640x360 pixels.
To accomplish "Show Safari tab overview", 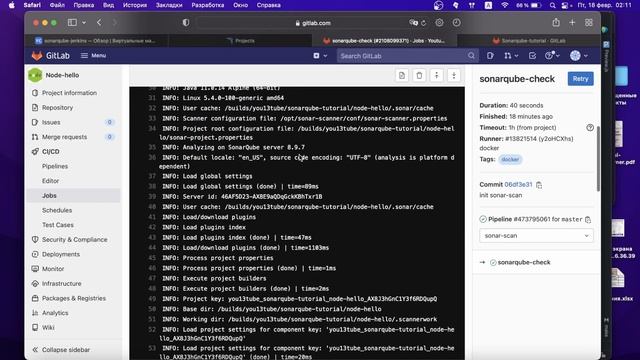I will click(x=589, y=23).
